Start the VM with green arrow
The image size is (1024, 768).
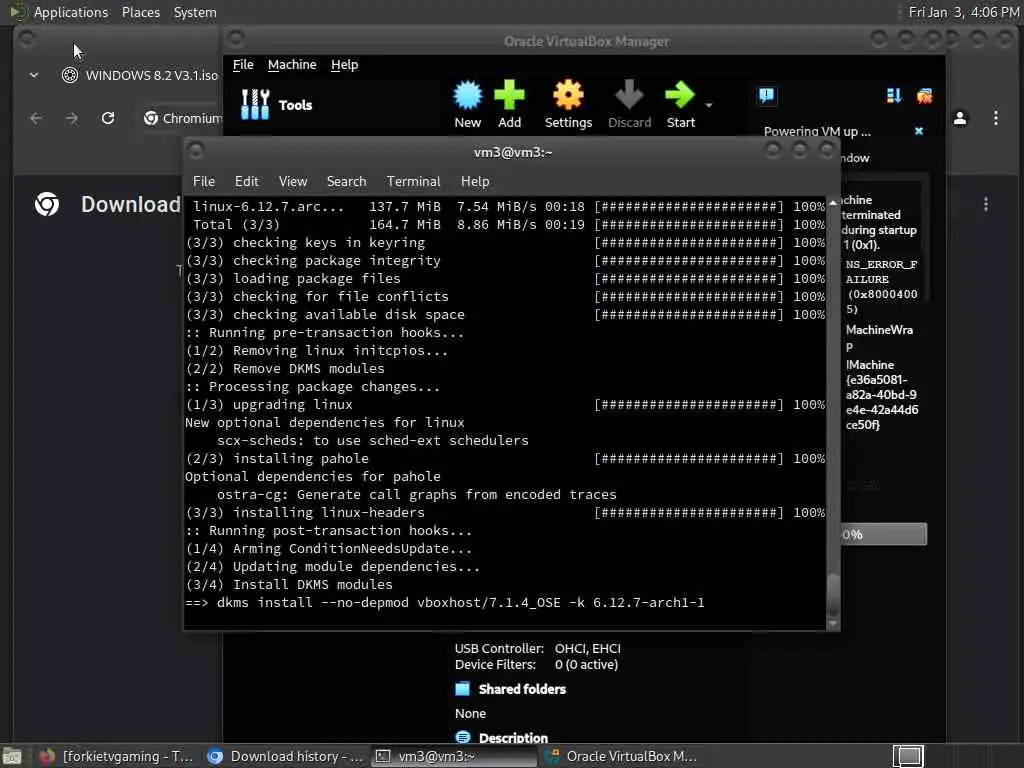click(680, 104)
